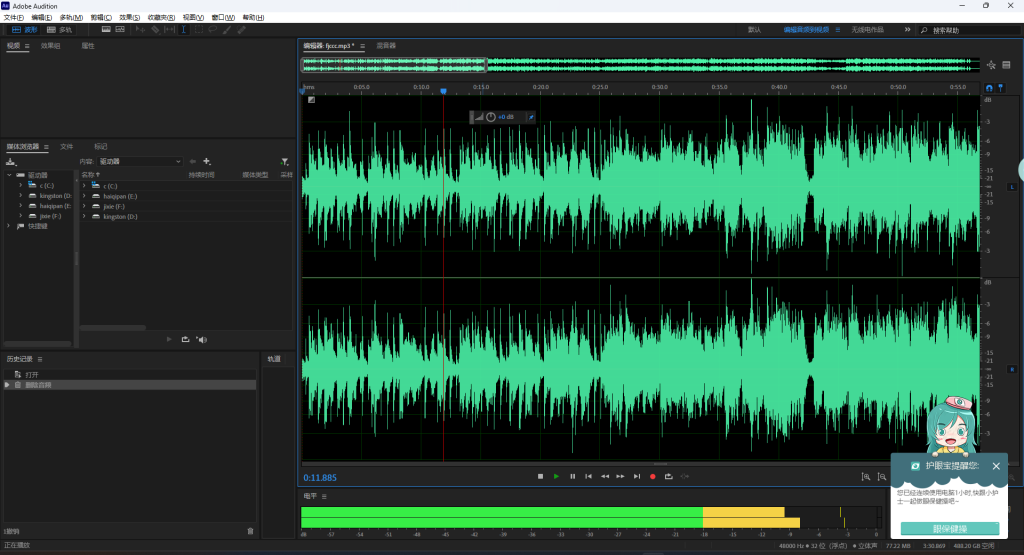Click the zoom in amplitude icon
1024x555 pixels.
pyautogui.click(x=866, y=477)
